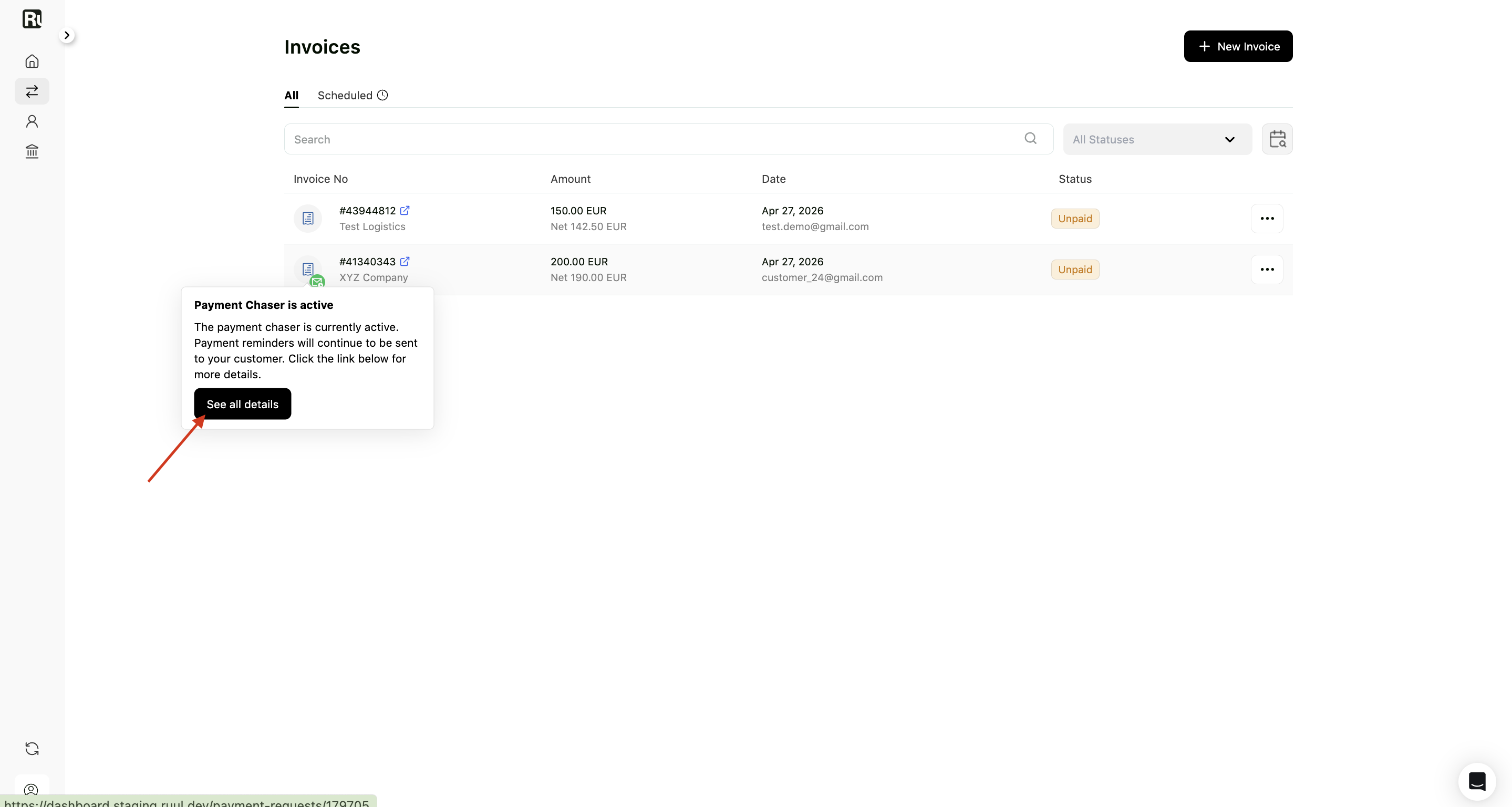Open the customers person icon in sidebar
This screenshot has height=807, width=1512.
(32, 121)
